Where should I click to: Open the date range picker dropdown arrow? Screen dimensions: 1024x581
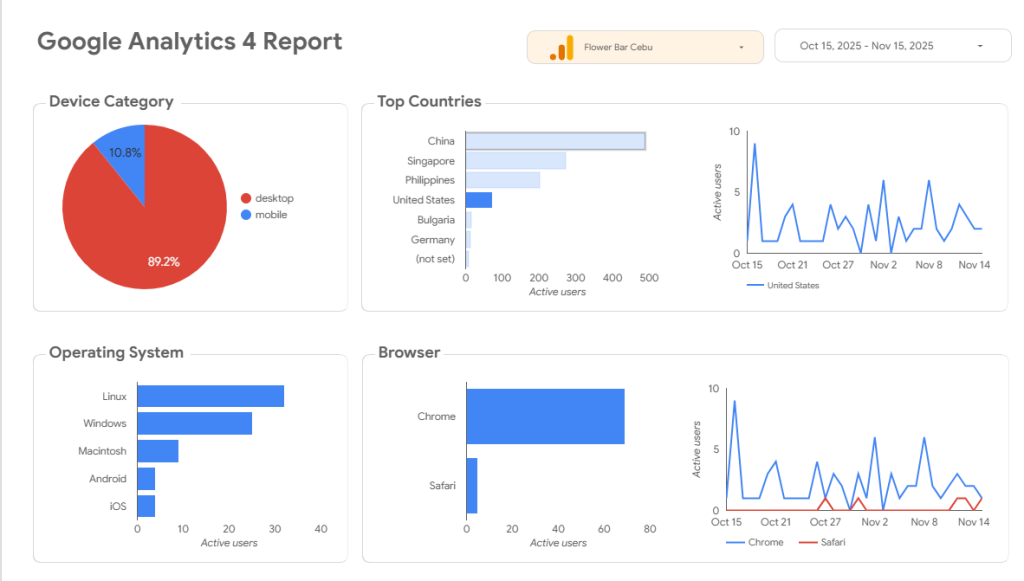point(979,46)
